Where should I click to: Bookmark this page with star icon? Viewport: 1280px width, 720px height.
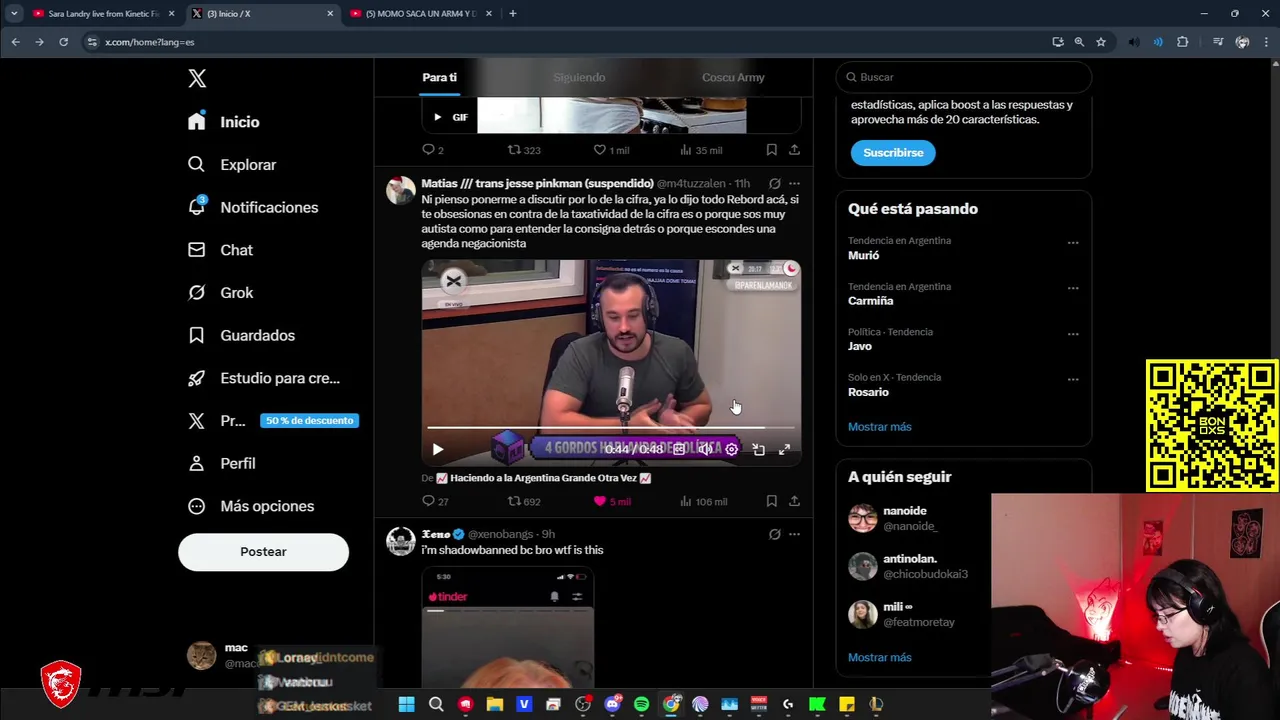pyautogui.click(x=1101, y=42)
